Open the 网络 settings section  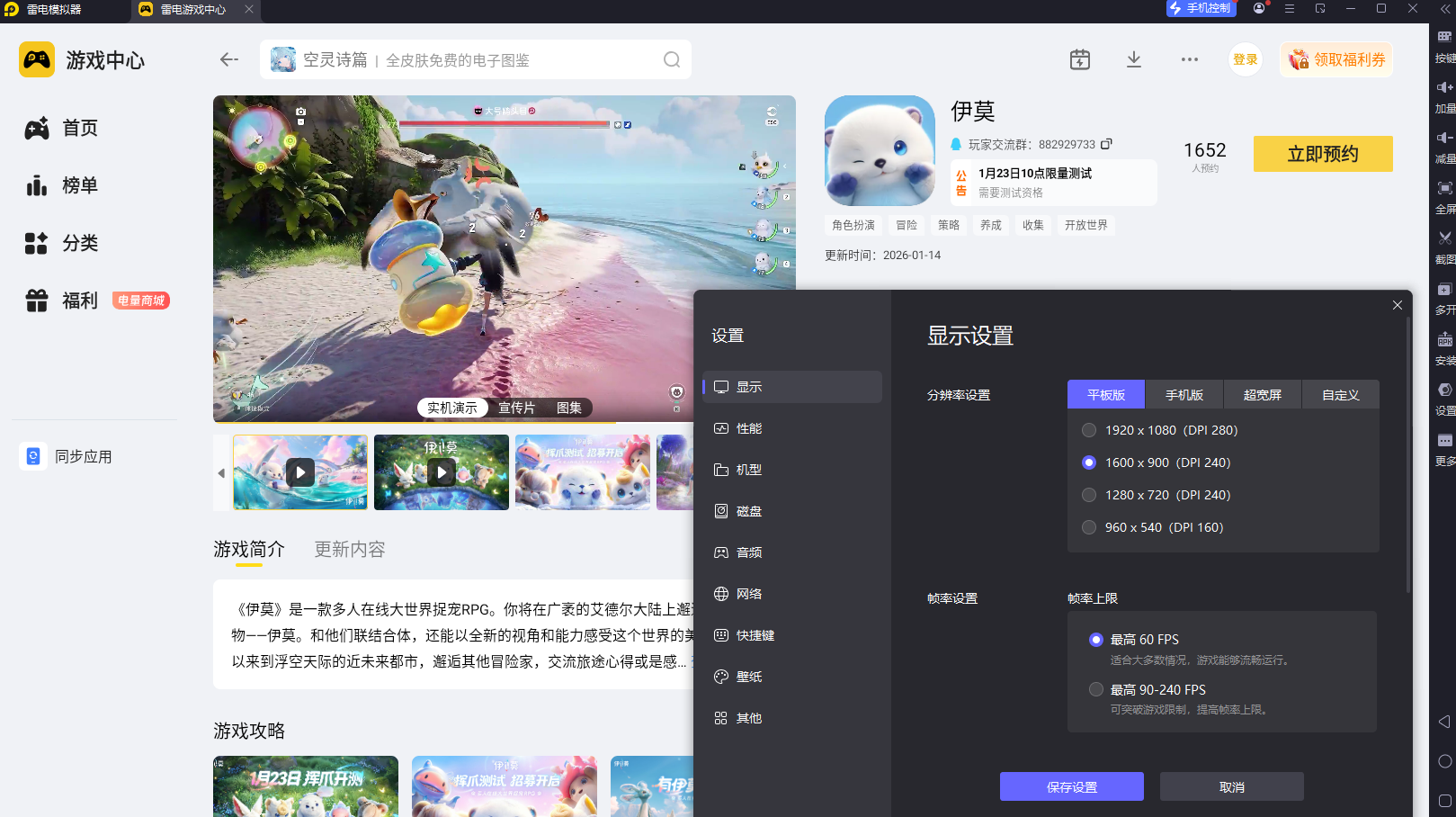[x=792, y=594]
